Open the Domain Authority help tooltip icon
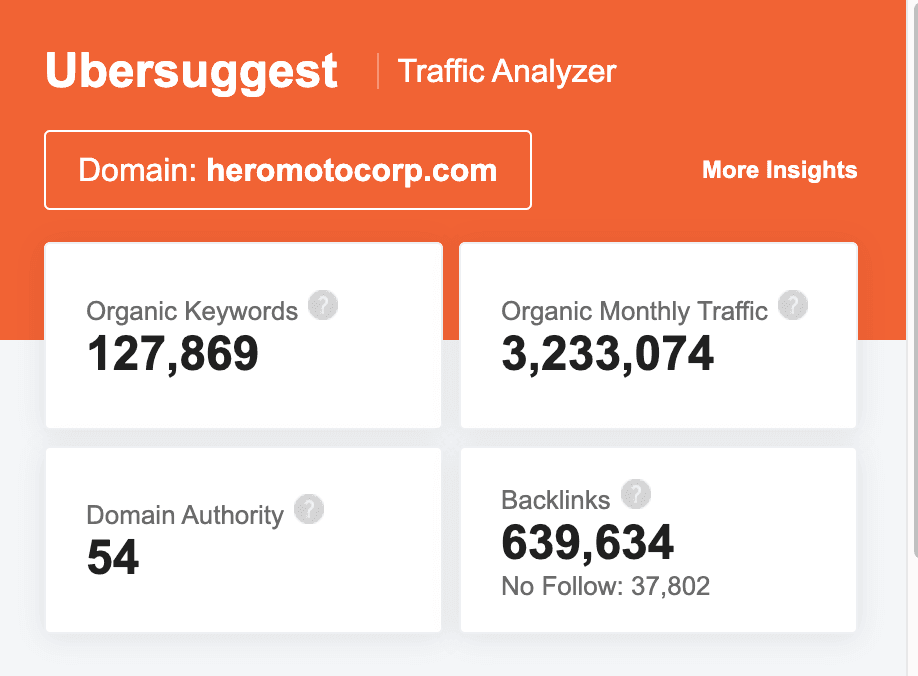 click(309, 509)
